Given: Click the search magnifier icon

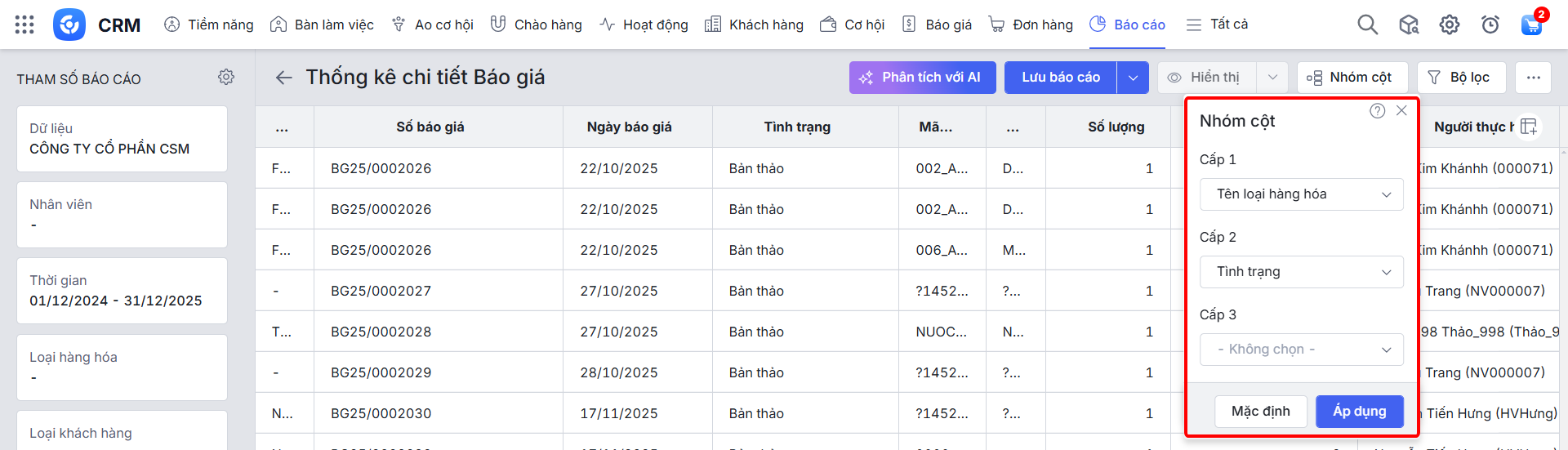Looking at the screenshot, I should click(x=1367, y=25).
